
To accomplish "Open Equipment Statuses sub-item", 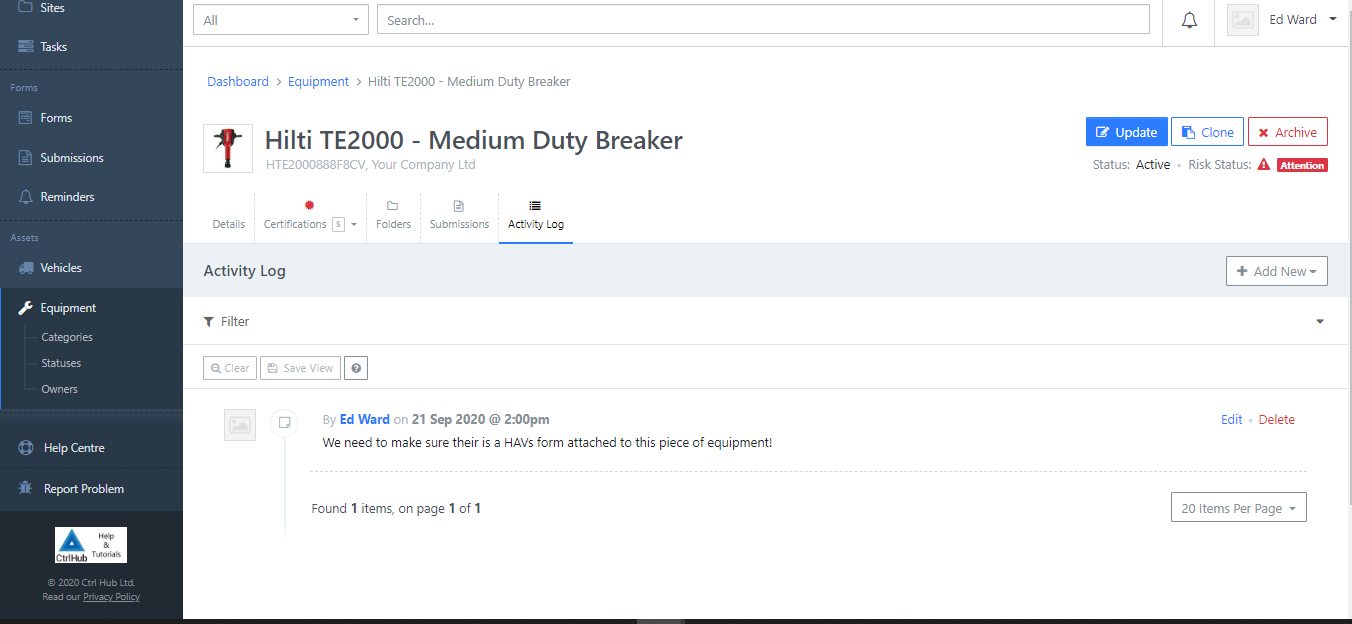I will point(61,363).
